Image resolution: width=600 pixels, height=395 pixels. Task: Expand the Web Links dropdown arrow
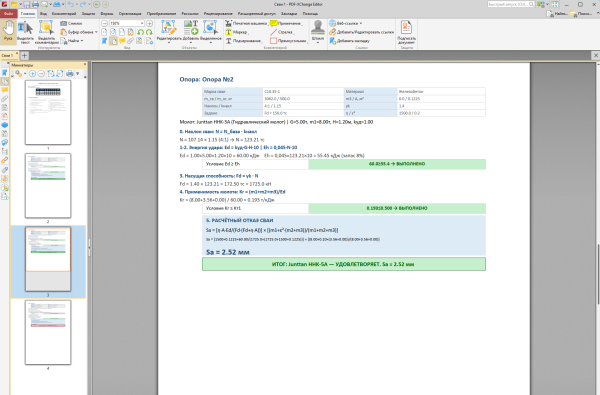click(x=360, y=23)
